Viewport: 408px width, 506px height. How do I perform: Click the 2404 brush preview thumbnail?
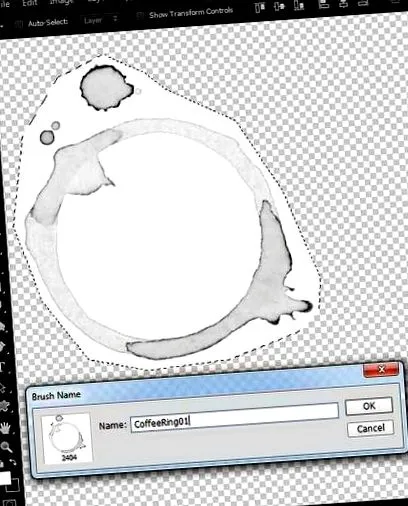[67, 438]
